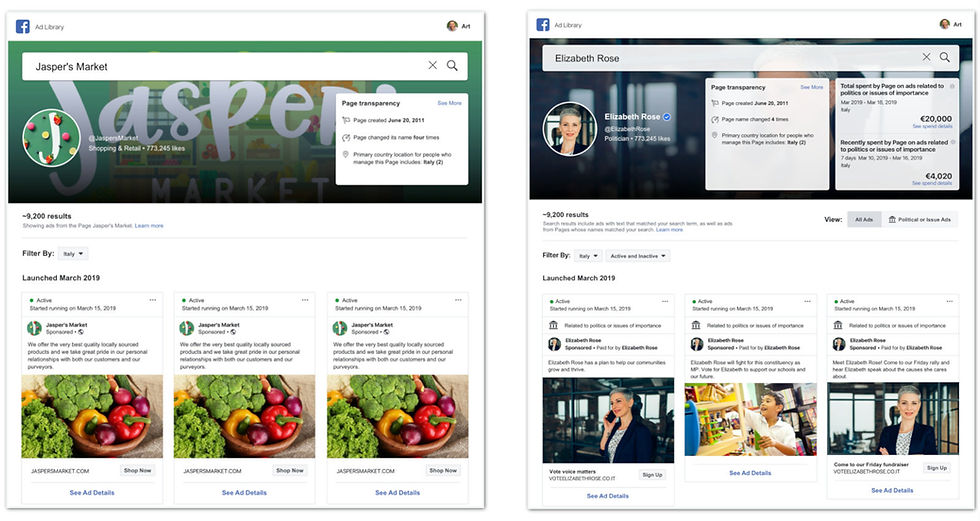Open more options on Elizabeth Rose schools ad

[808, 301]
